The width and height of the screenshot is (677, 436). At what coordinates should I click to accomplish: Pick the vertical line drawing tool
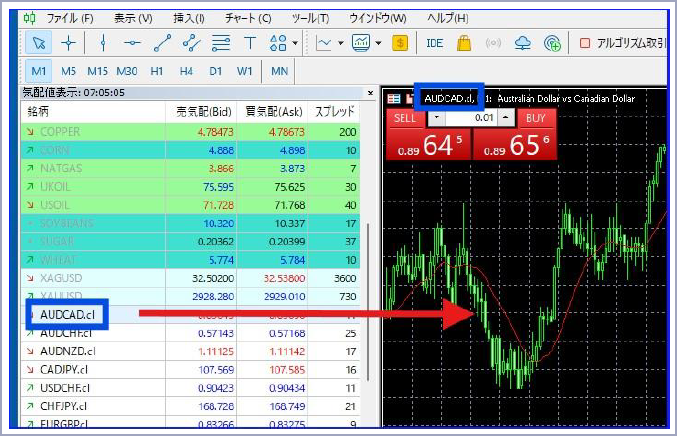103,43
